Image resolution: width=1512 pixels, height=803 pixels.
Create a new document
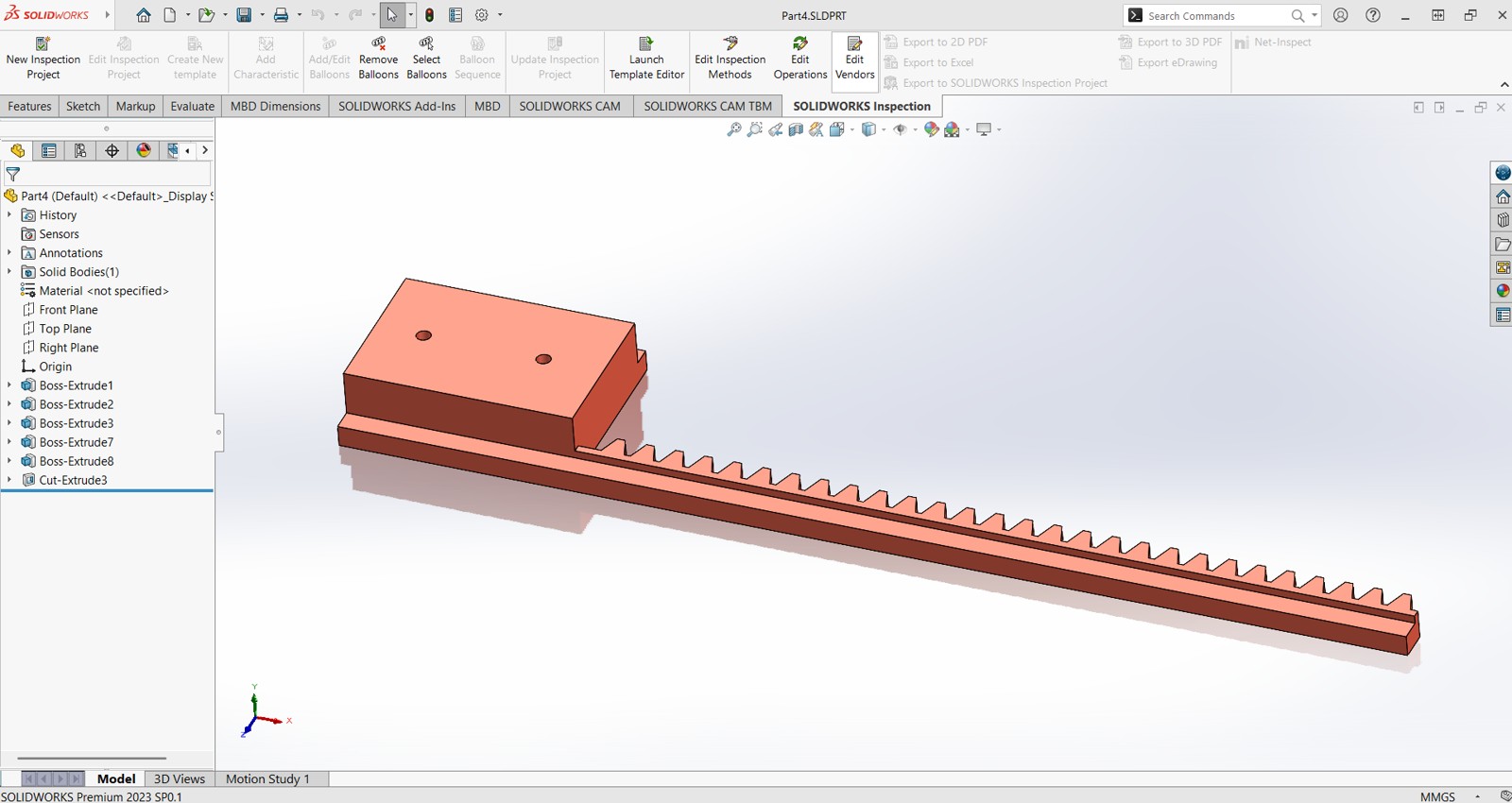(170, 15)
